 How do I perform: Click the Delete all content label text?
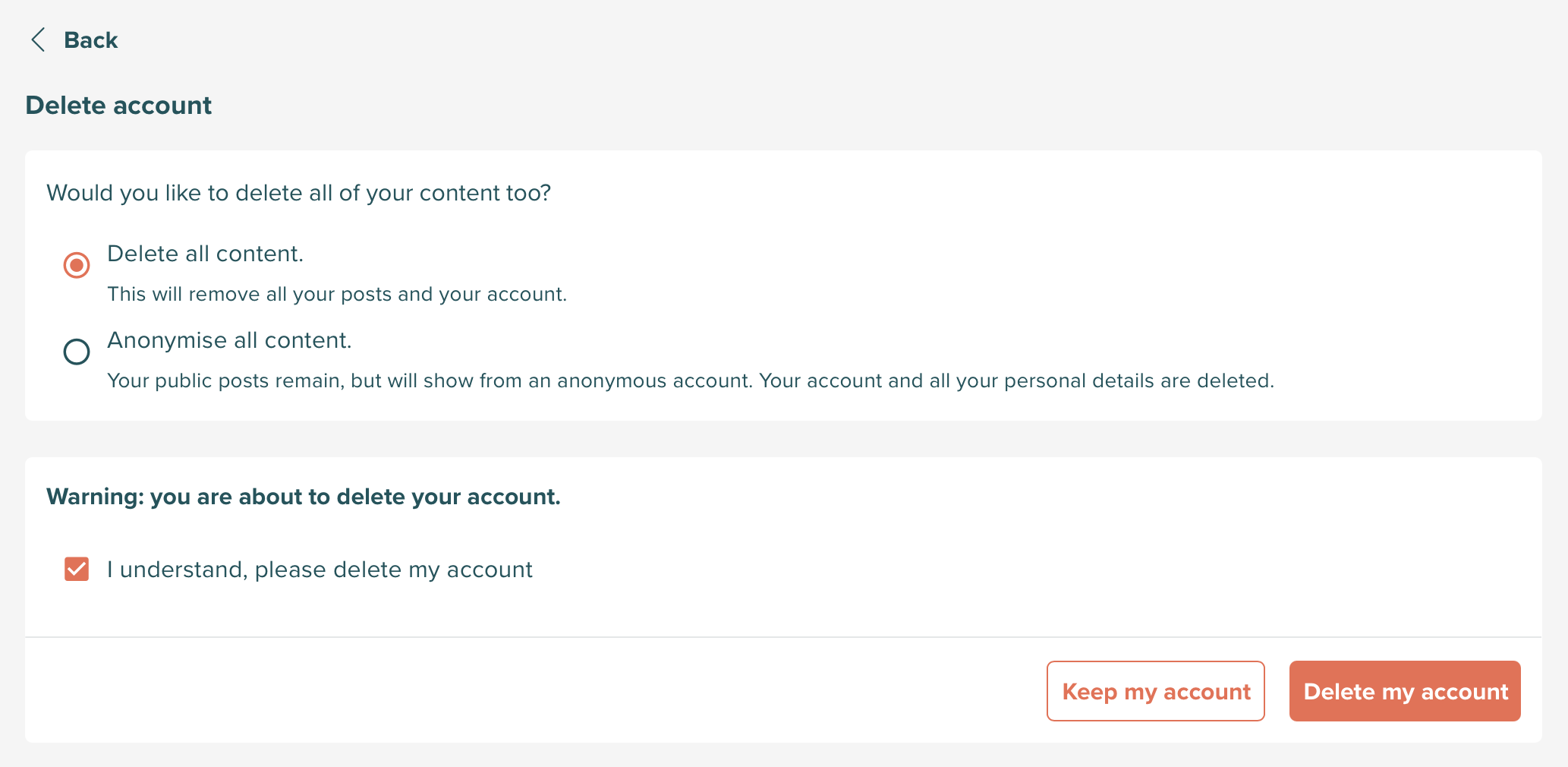tap(205, 254)
